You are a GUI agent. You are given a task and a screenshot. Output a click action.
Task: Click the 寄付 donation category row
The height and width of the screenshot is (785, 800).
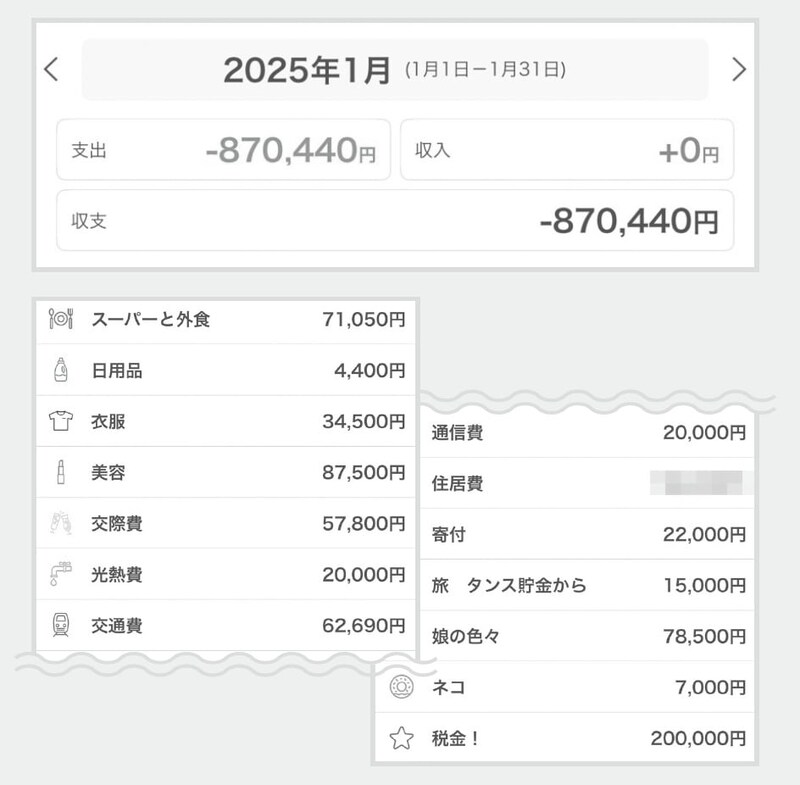tap(585, 531)
